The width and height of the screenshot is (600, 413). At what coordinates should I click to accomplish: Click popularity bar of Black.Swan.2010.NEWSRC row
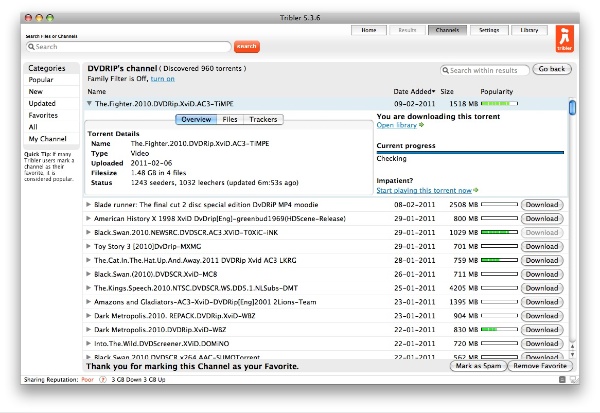click(499, 232)
